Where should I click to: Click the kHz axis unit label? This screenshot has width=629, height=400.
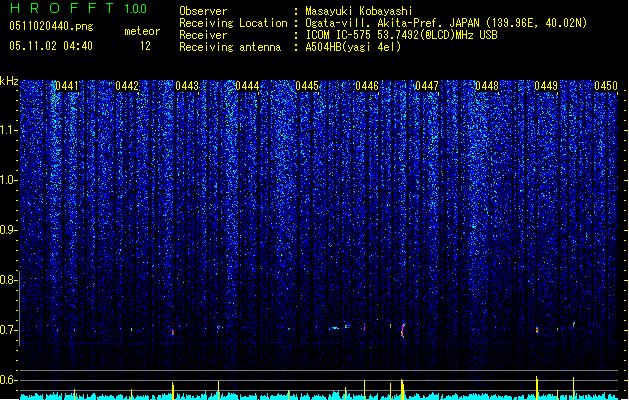coord(9,81)
